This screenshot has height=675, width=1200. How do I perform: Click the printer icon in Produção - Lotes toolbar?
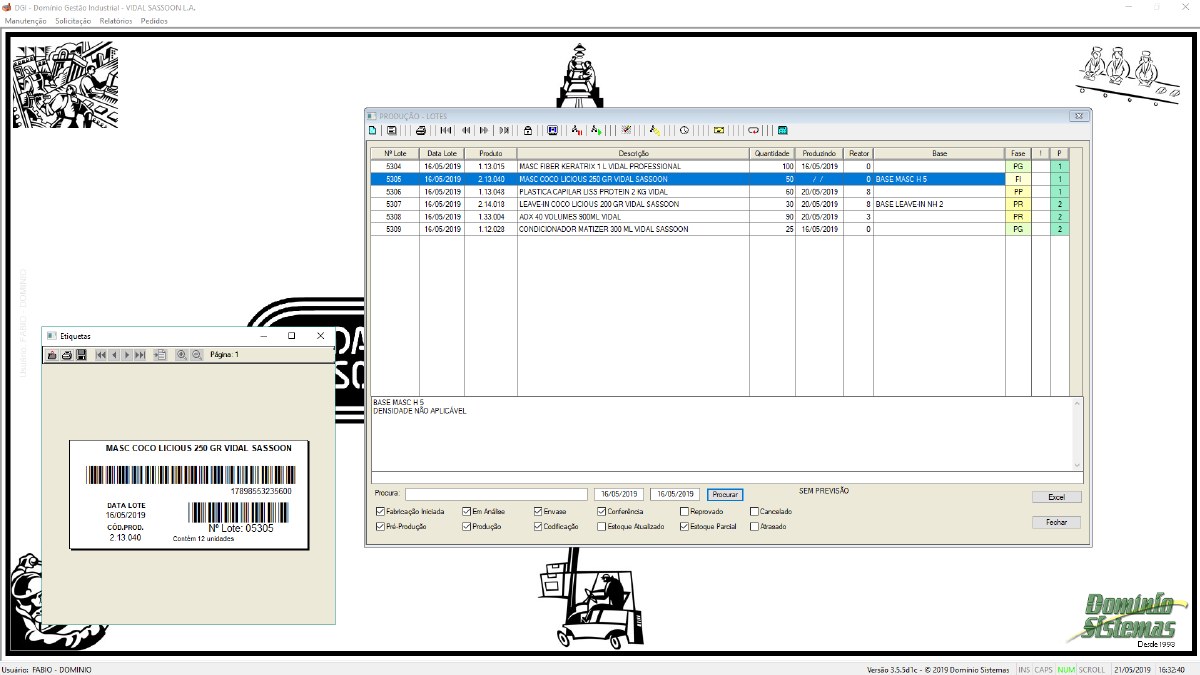click(421, 130)
